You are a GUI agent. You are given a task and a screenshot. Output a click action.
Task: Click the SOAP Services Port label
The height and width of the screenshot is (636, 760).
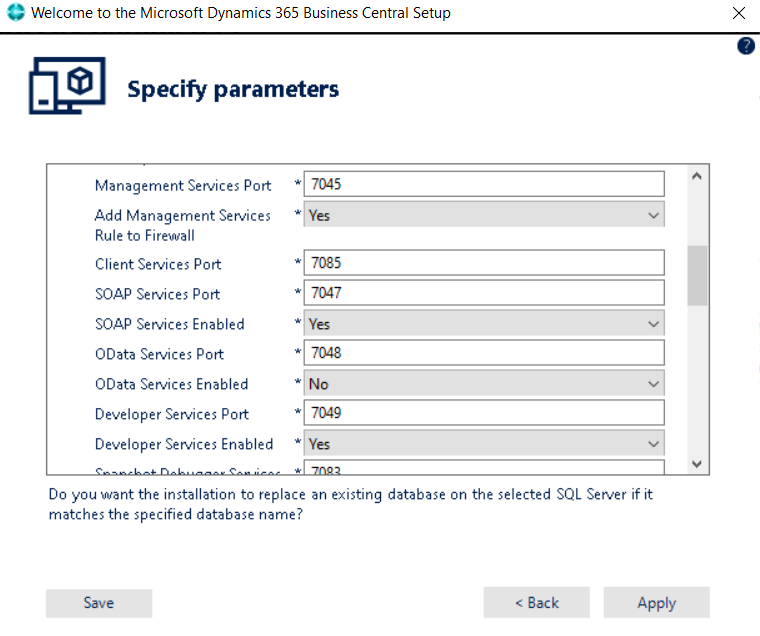click(158, 294)
